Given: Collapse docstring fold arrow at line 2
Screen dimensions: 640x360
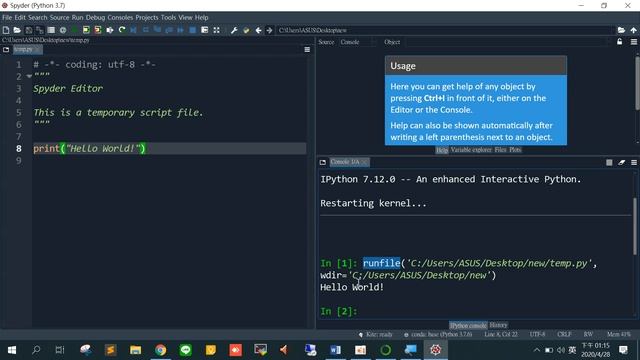Looking at the screenshot, I should (x=29, y=76).
